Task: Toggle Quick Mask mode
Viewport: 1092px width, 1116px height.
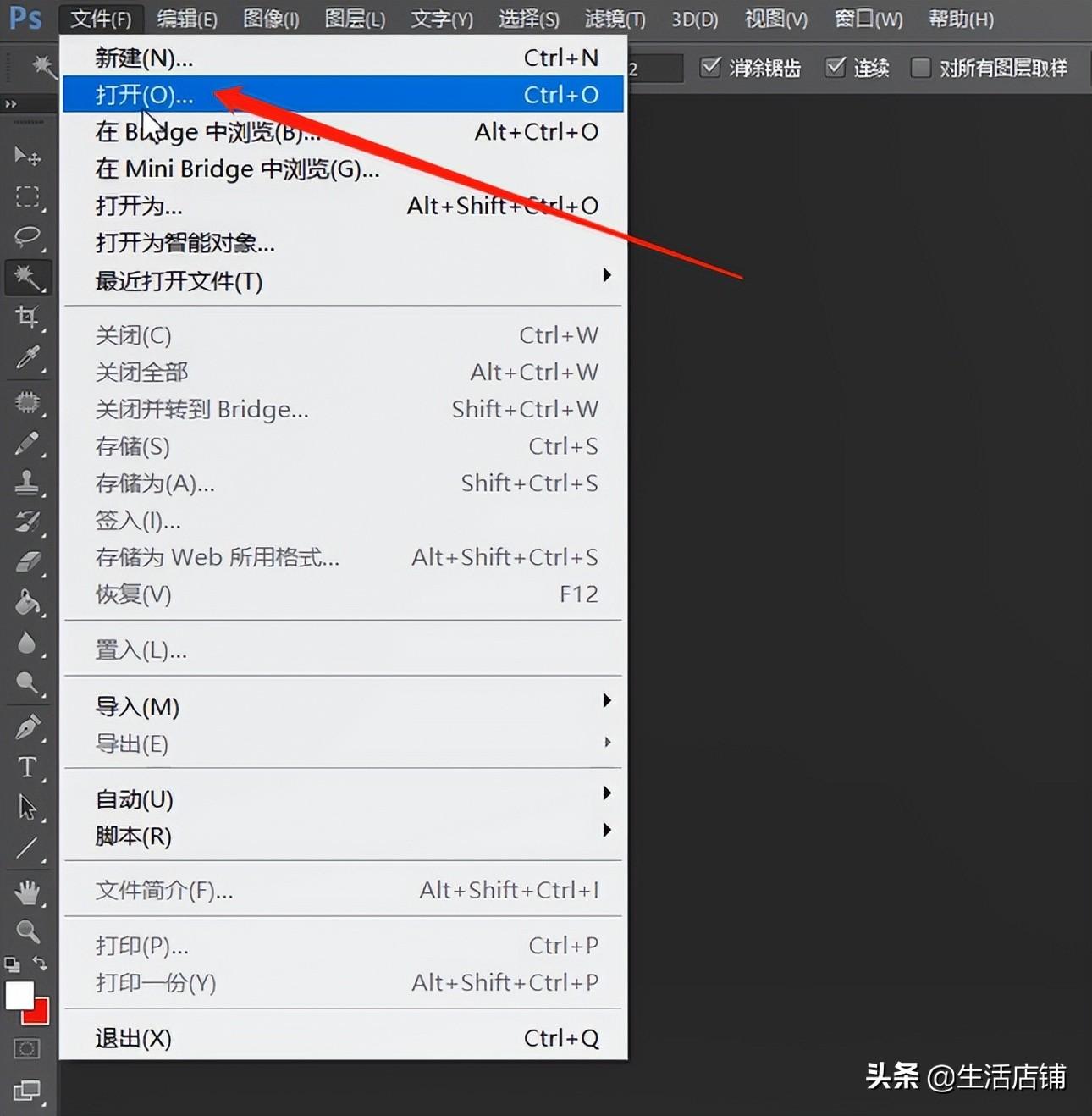Action: [26, 1049]
